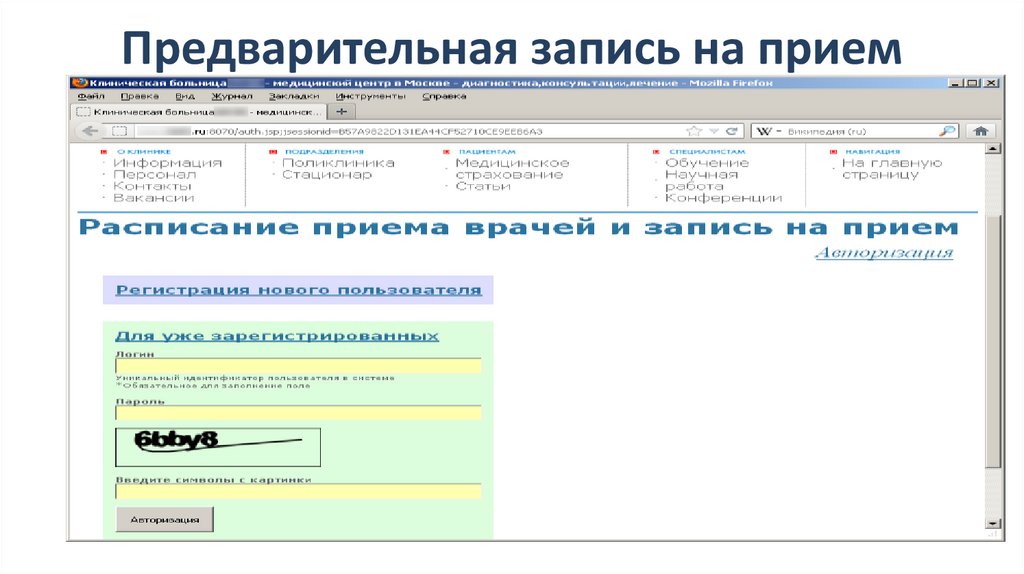Click the Логин input field
The width and height of the screenshot is (1024, 574).
(298, 366)
